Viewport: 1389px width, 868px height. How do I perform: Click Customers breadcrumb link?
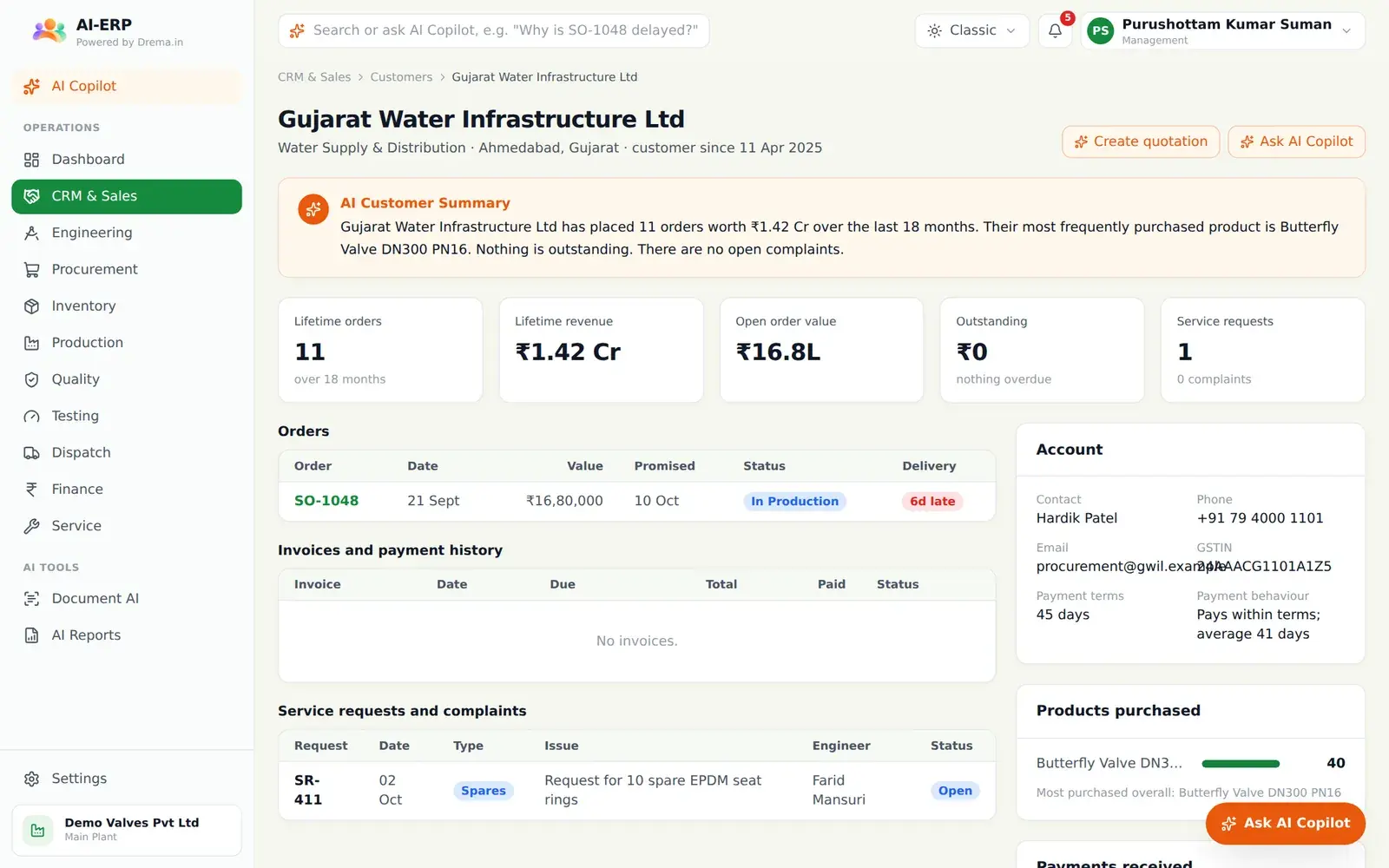(401, 77)
